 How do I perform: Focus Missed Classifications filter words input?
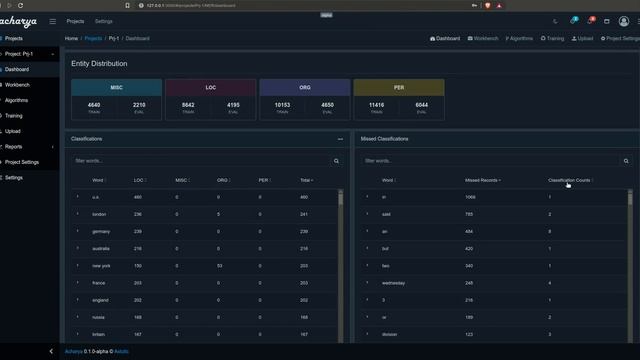pos(491,161)
